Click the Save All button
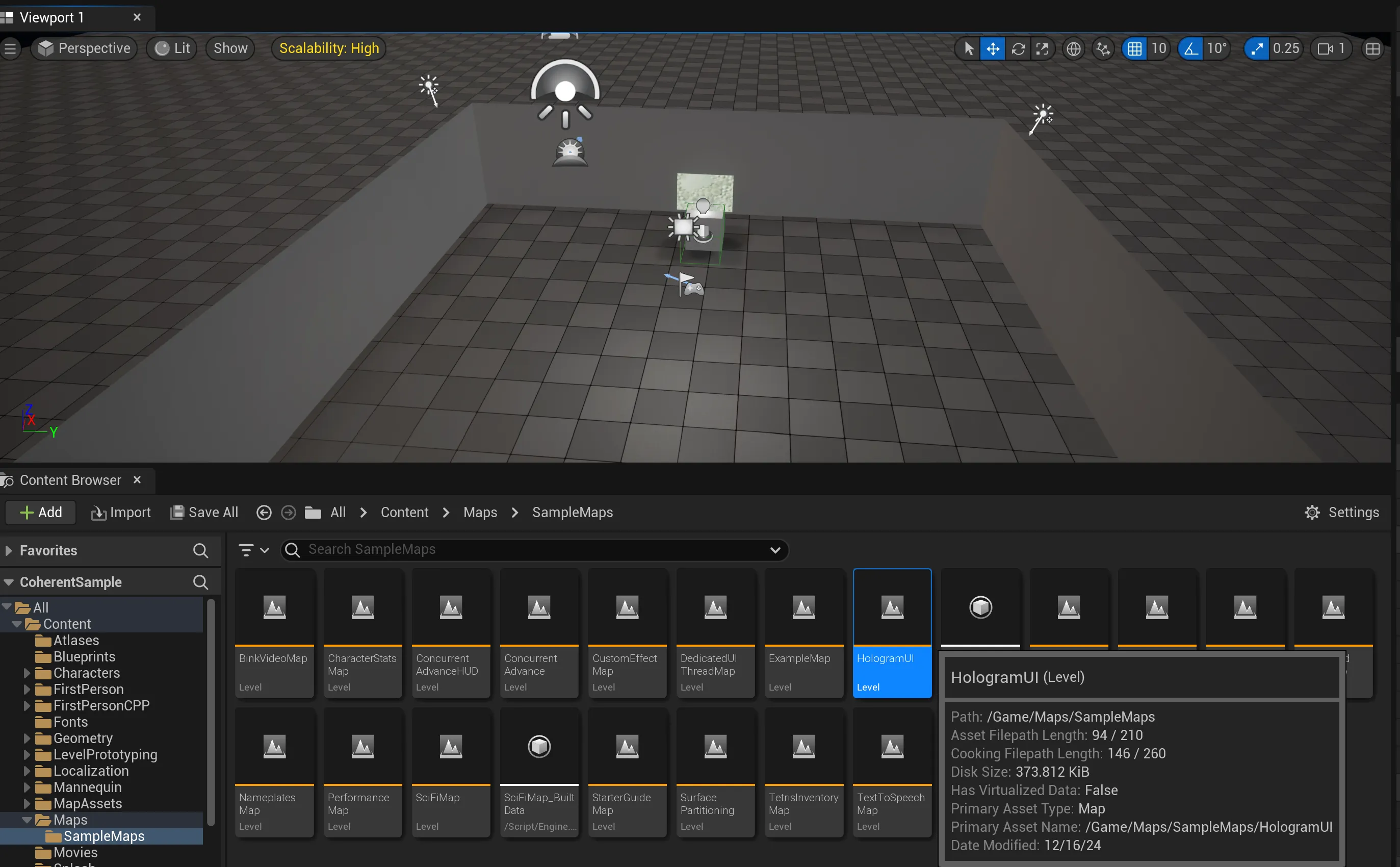Image resolution: width=1400 pixels, height=867 pixels. pyautogui.click(x=204, y=512)
